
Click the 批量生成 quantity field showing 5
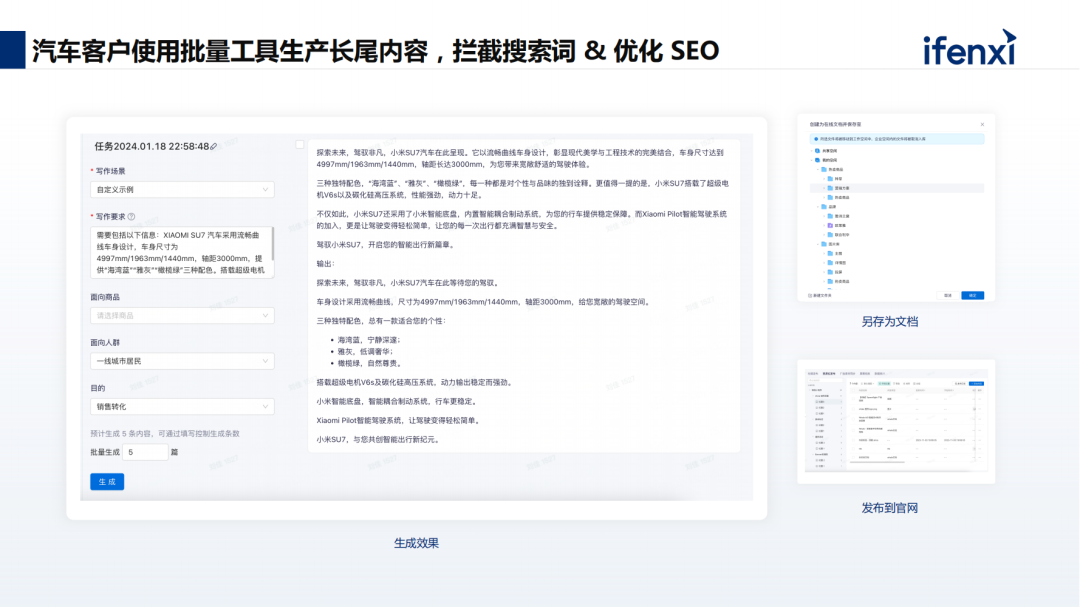[145, 452]
